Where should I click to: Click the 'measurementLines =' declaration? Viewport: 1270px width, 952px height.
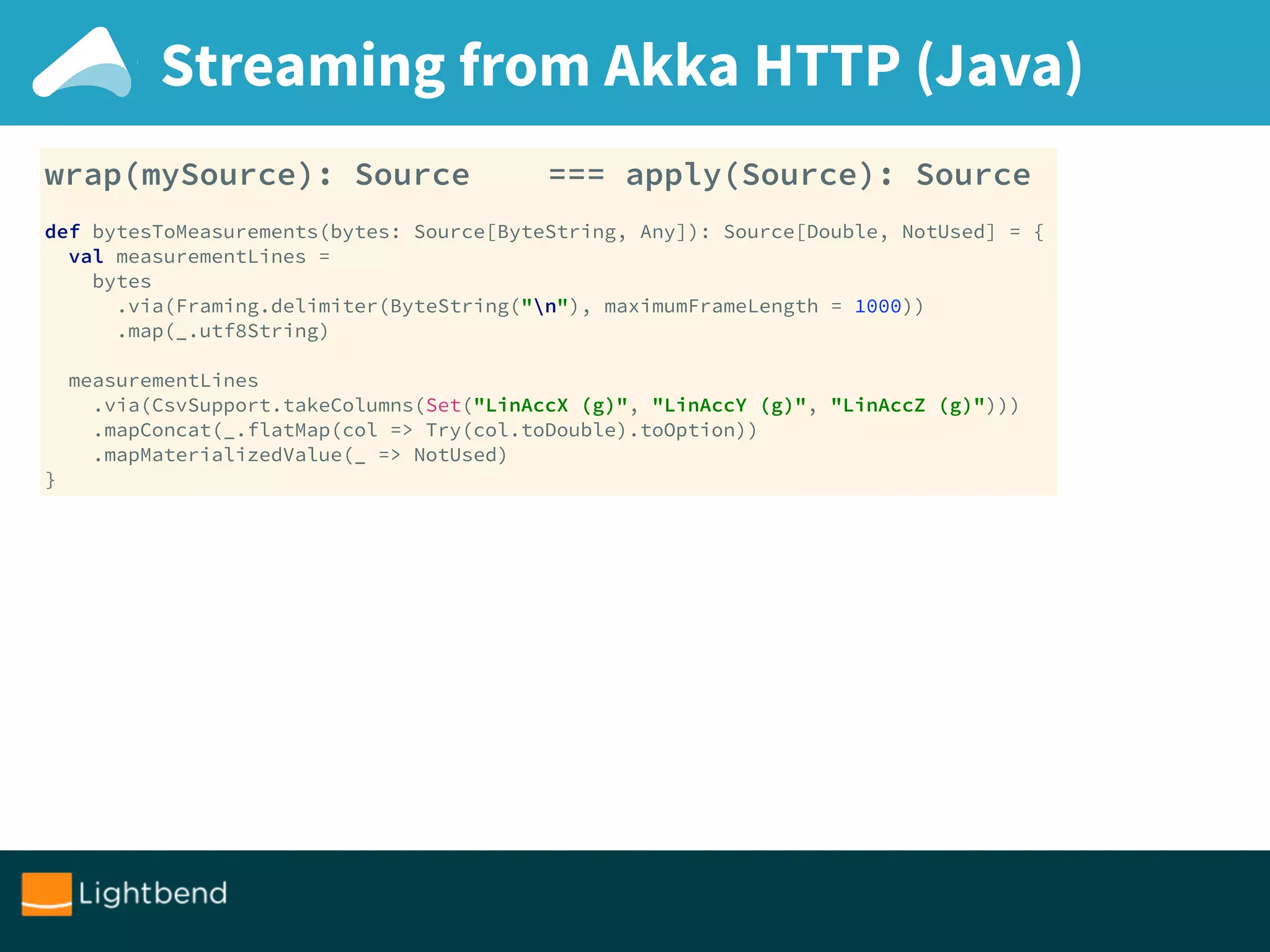click(223, 257)
